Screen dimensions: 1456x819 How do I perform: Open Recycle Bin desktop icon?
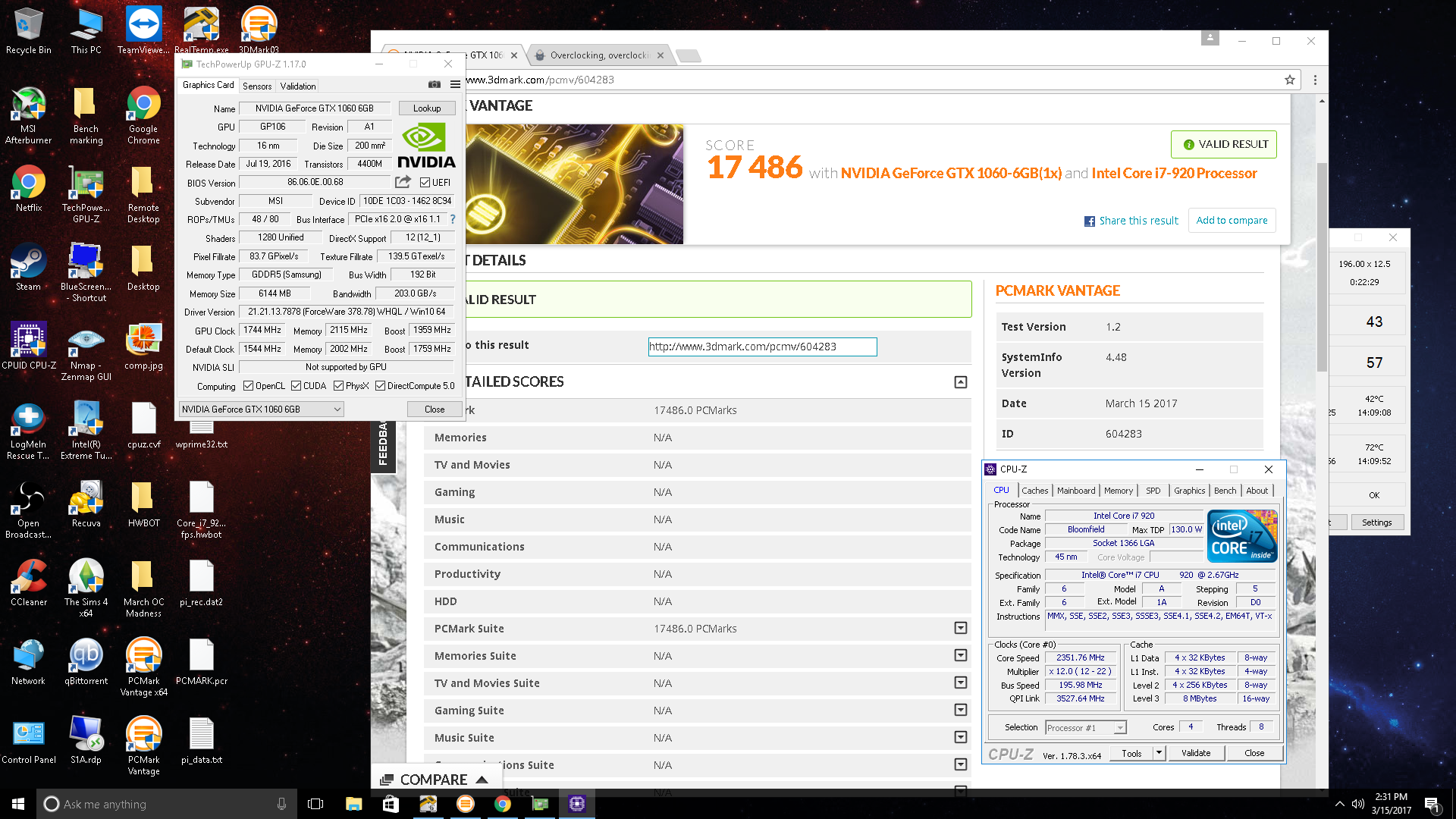pyautogui.click(x=28, y=30)
